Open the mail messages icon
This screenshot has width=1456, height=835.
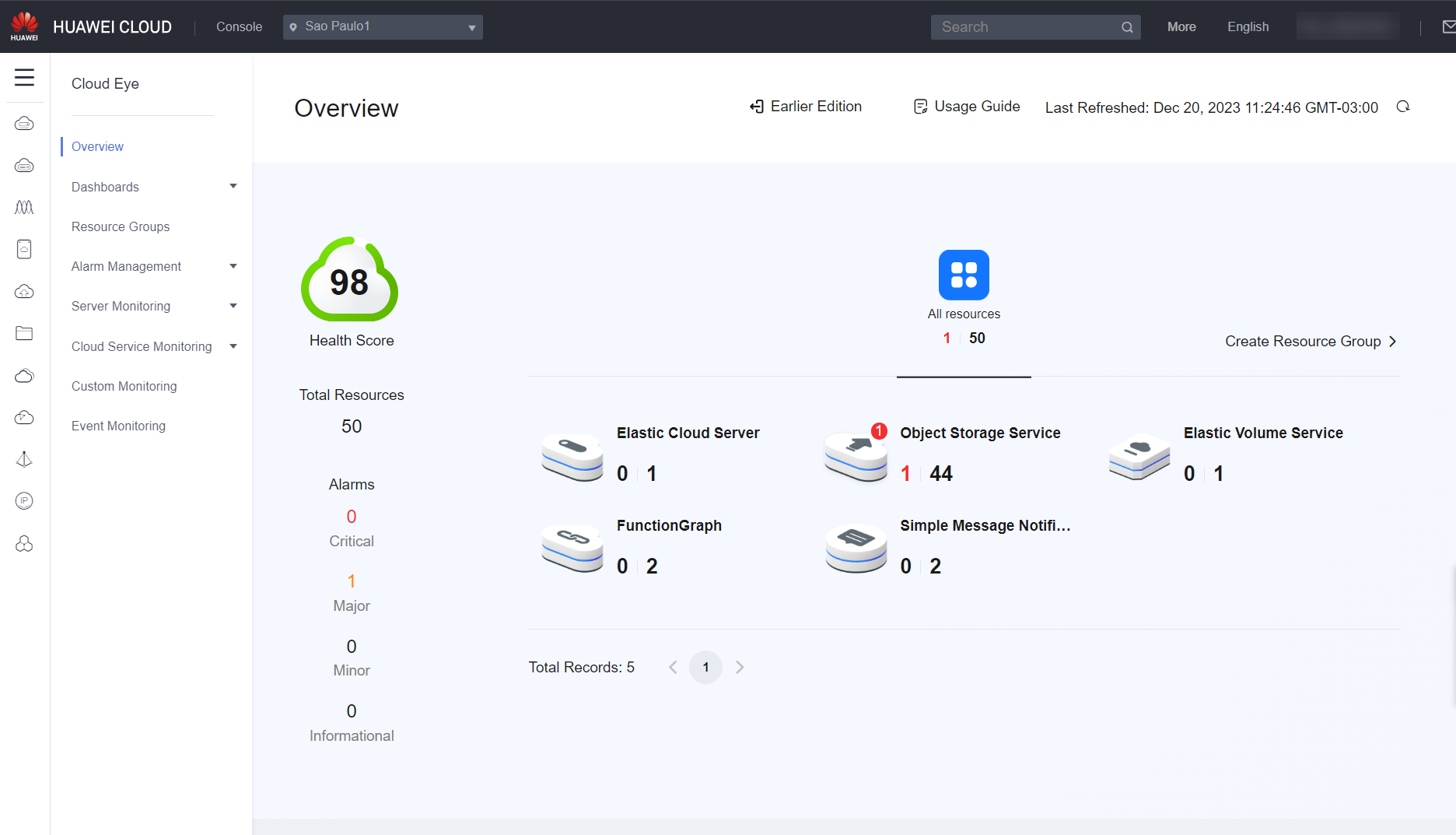tap(1448, 27)
